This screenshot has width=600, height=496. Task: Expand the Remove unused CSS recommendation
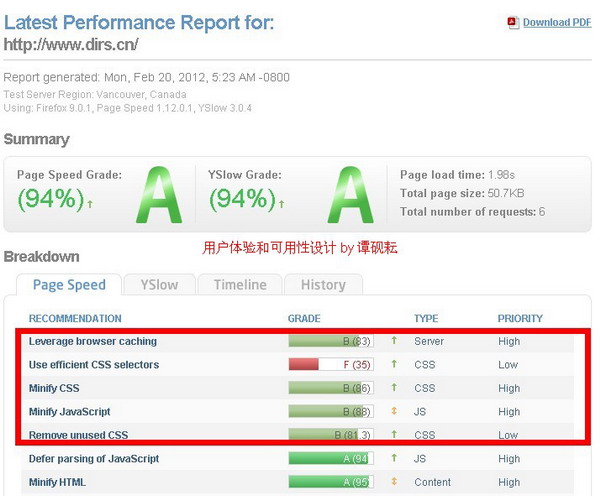78,435
